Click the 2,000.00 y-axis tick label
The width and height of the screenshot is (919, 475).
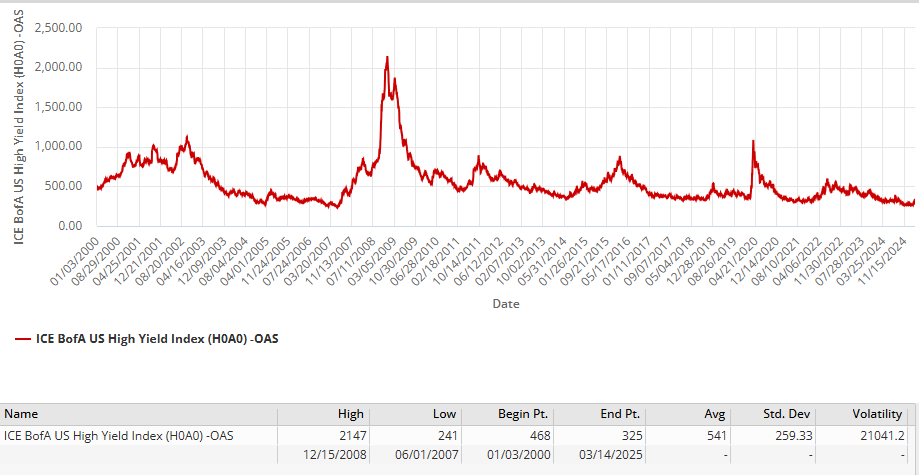click(58, 68)
